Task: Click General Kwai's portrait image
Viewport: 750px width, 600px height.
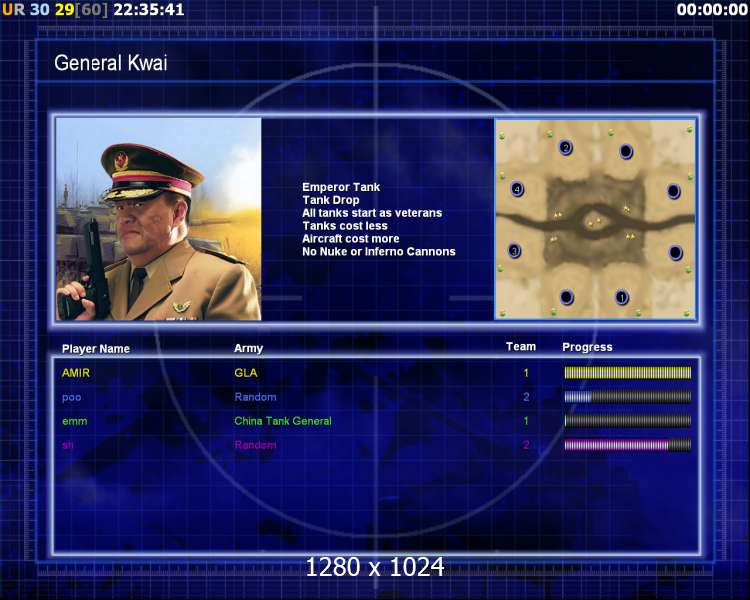Action: pyautogui.click(x=158, y=219)
